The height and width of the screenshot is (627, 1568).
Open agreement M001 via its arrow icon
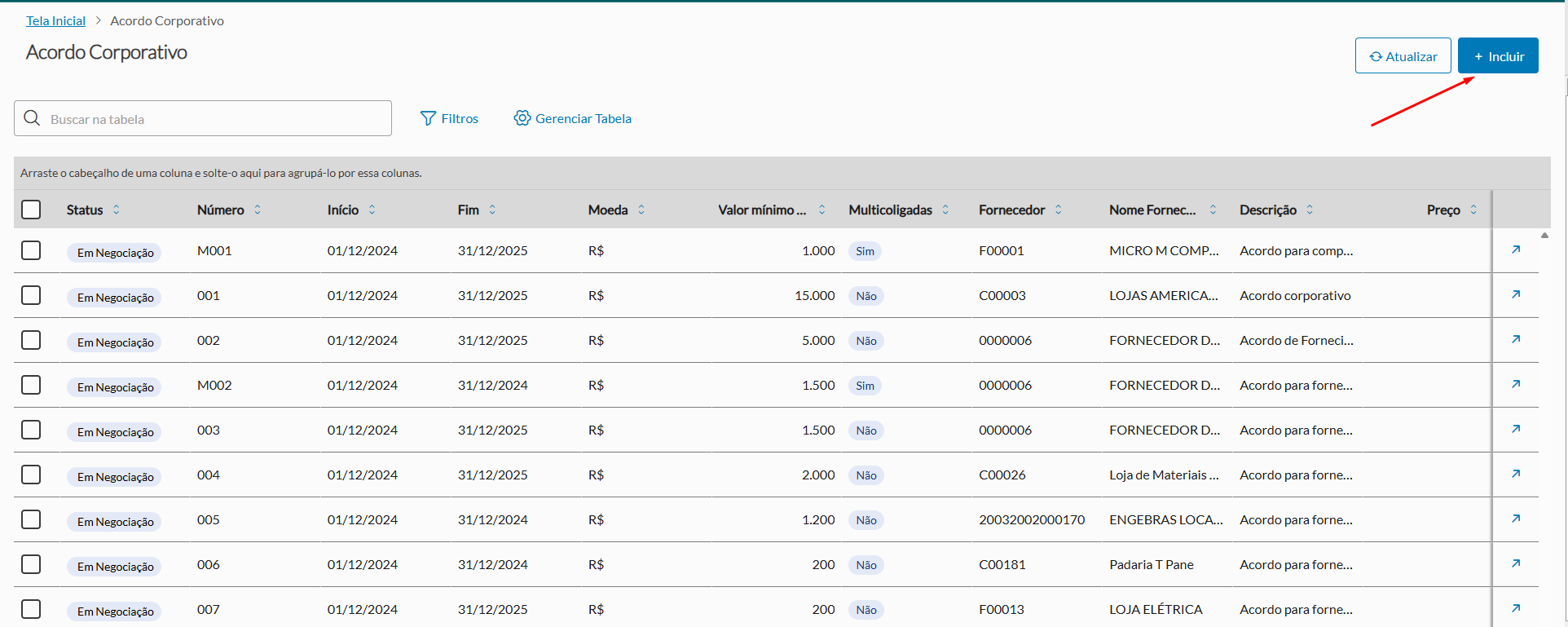pos(1516,249)
